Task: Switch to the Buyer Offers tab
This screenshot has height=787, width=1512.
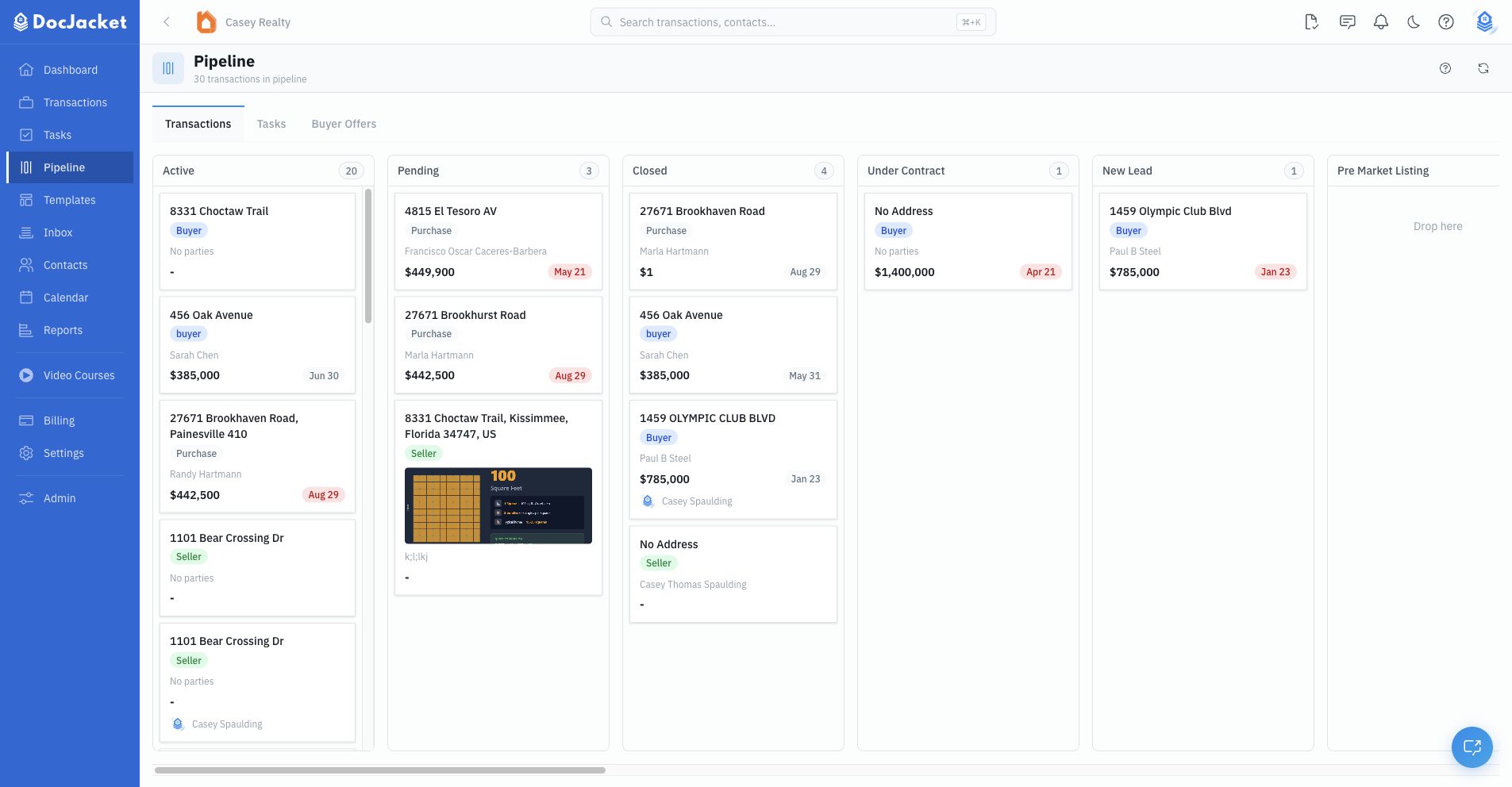Action: point(344,124)
